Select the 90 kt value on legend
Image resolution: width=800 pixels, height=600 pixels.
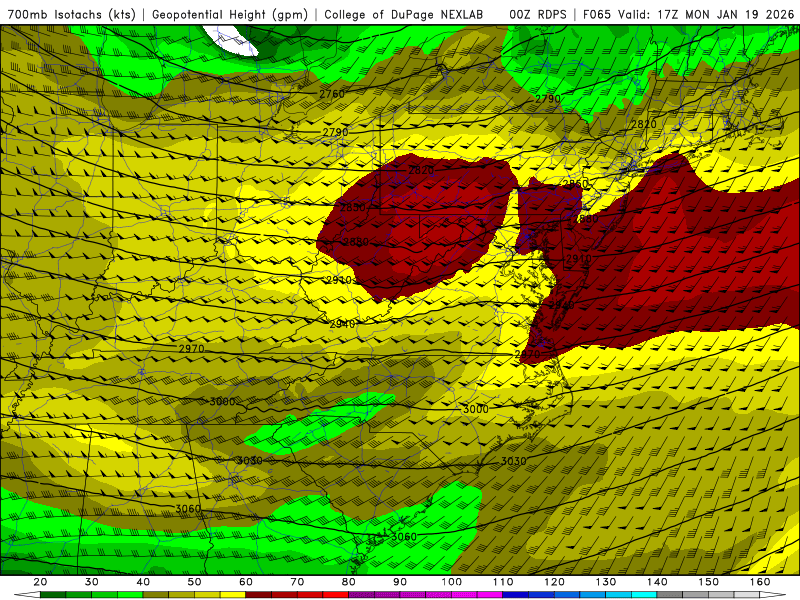pyautogui.click(x=400, y=582)
